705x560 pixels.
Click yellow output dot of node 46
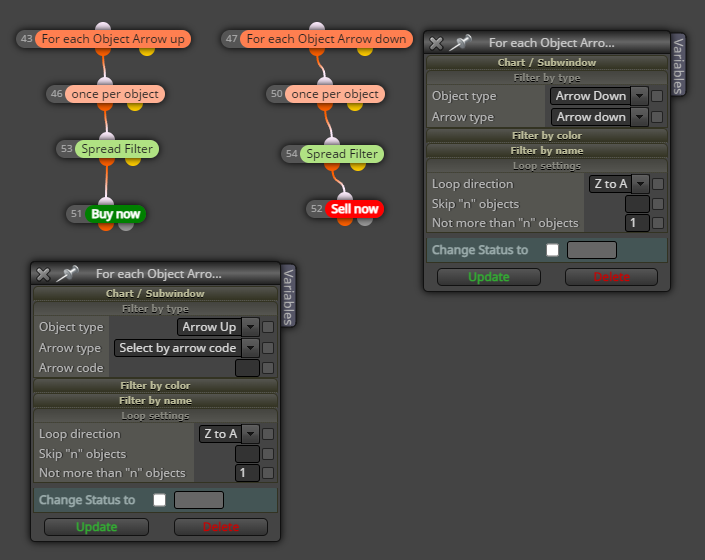tap(135, 106)
